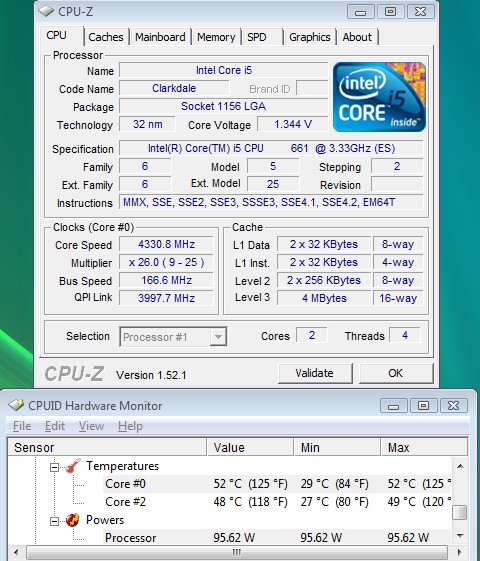Viewport: 480px width, 561px height.
Task: Click the Name field 'Intel Core i5'
Action: click(x=224, y=70)
